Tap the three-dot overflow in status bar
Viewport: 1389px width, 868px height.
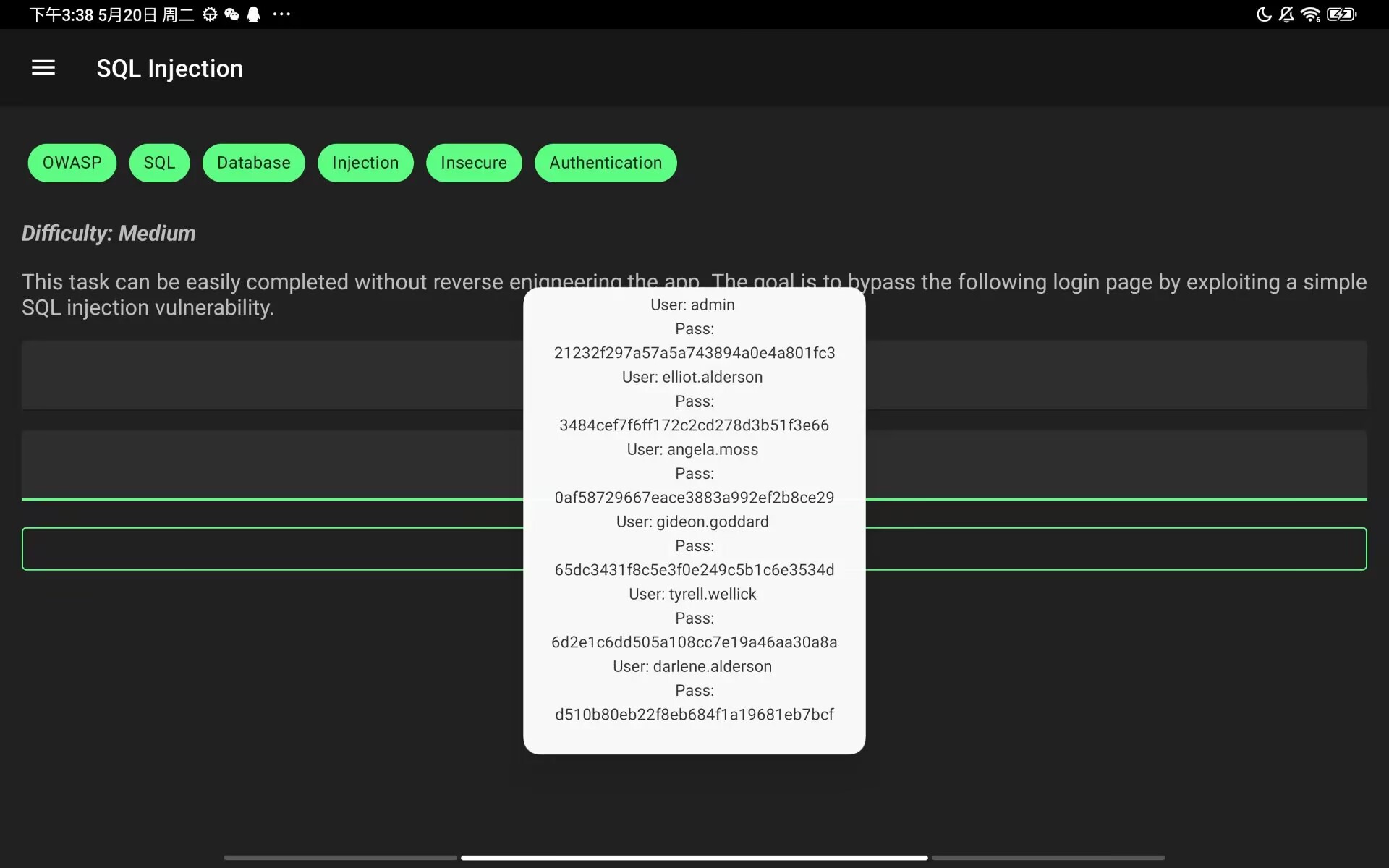coord(281,14)
